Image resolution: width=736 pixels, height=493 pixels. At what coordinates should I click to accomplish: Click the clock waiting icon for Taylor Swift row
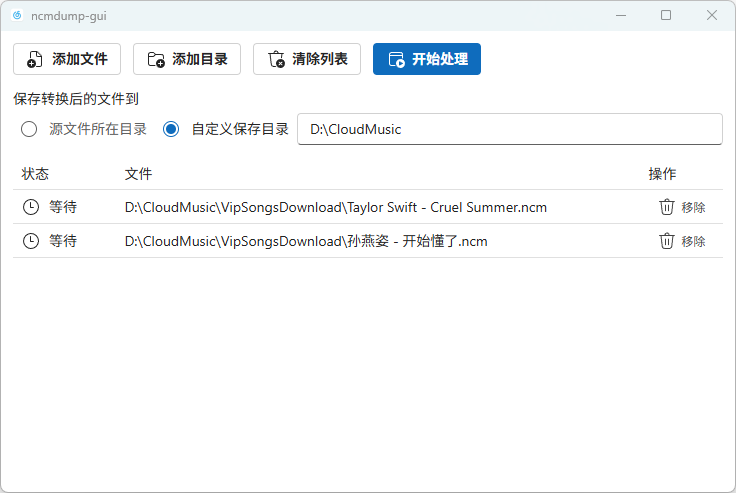[31, 207]
